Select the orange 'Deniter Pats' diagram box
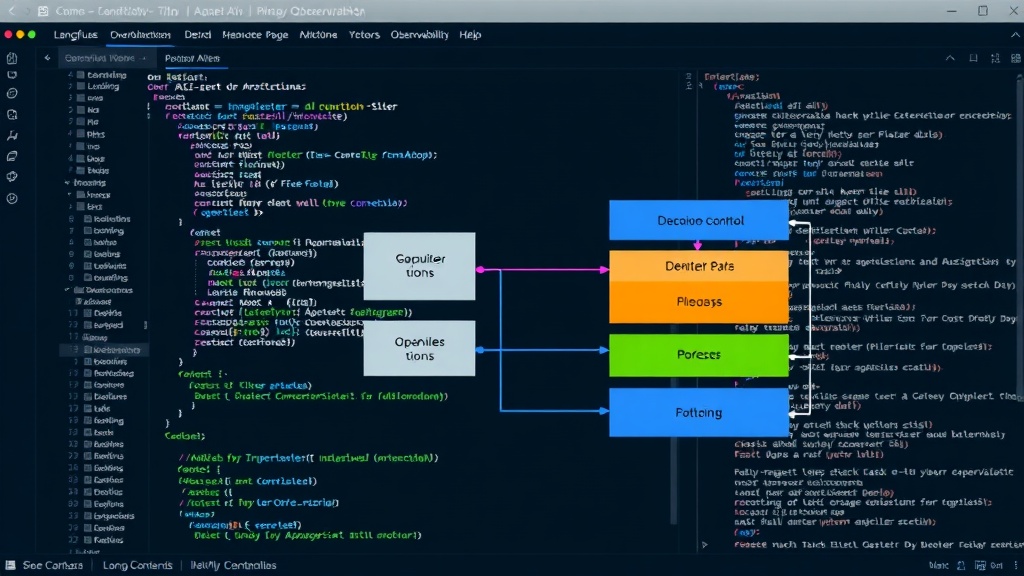This screenshot has height=576, width=1024. 699,266
